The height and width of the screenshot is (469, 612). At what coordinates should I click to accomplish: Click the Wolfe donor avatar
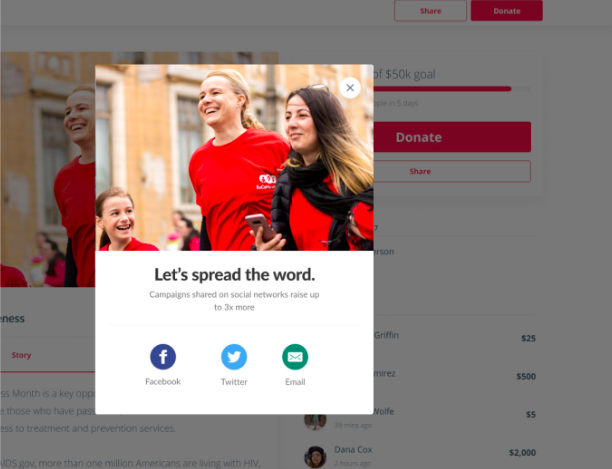pyautogui.click(x=315, y=421)
